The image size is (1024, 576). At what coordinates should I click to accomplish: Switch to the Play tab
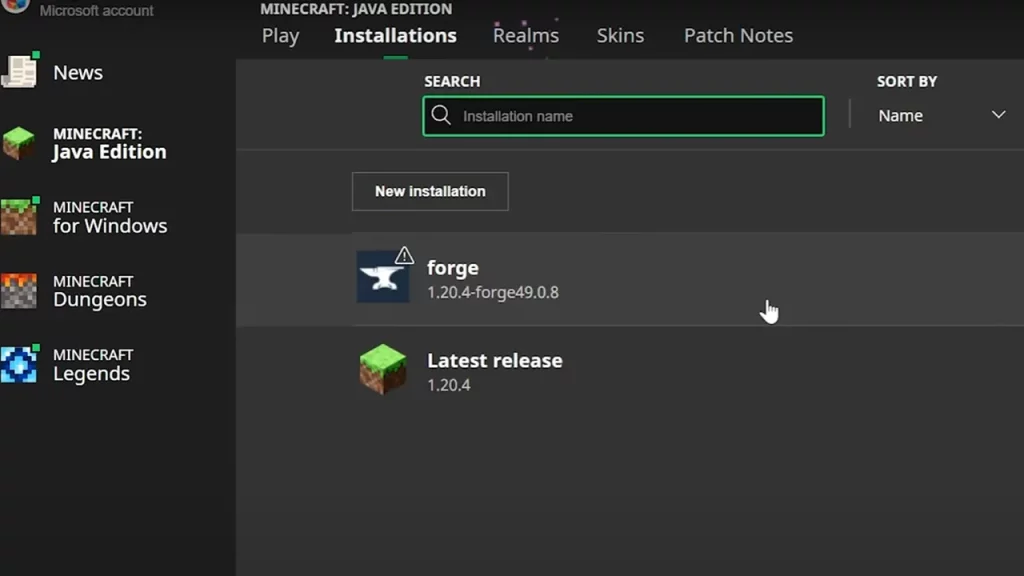point(280,36)
